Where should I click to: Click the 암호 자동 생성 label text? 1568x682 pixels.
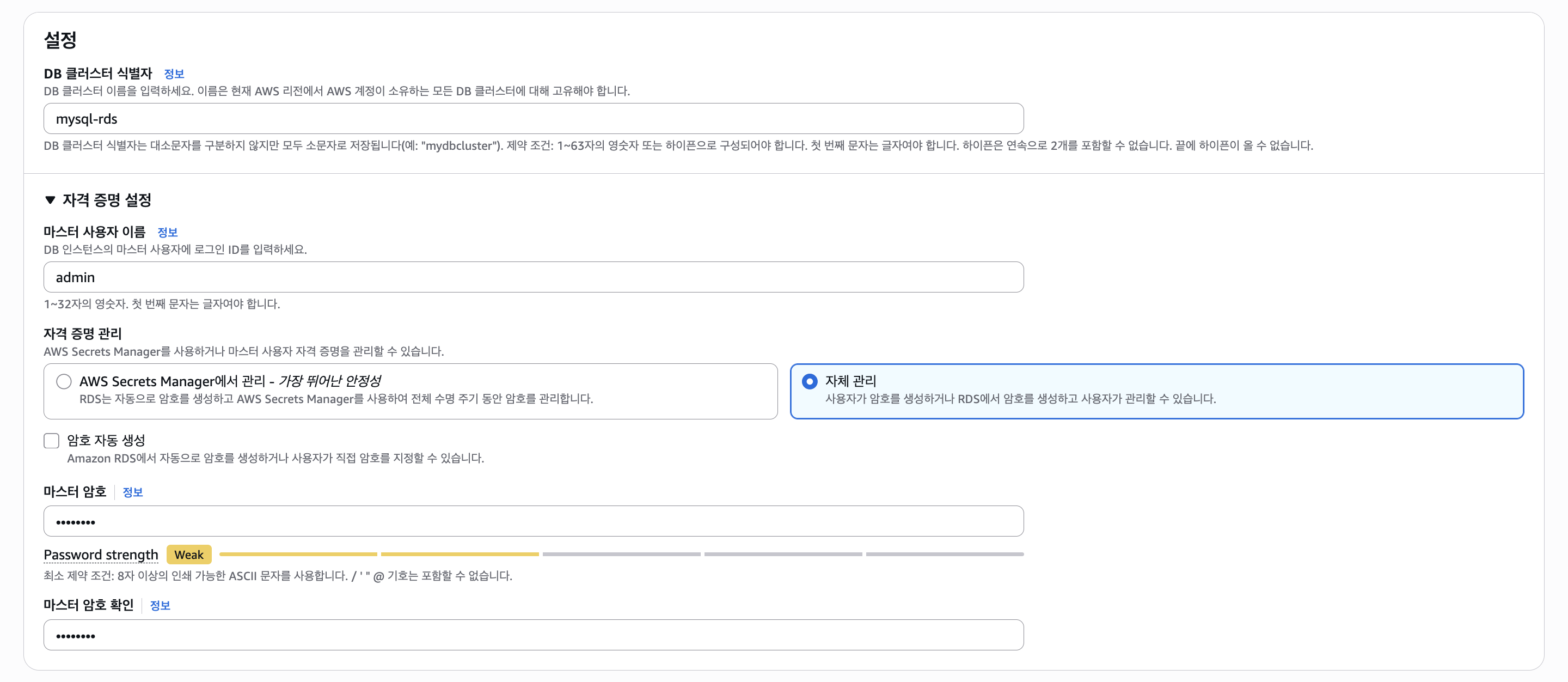(x=106, y=440)
